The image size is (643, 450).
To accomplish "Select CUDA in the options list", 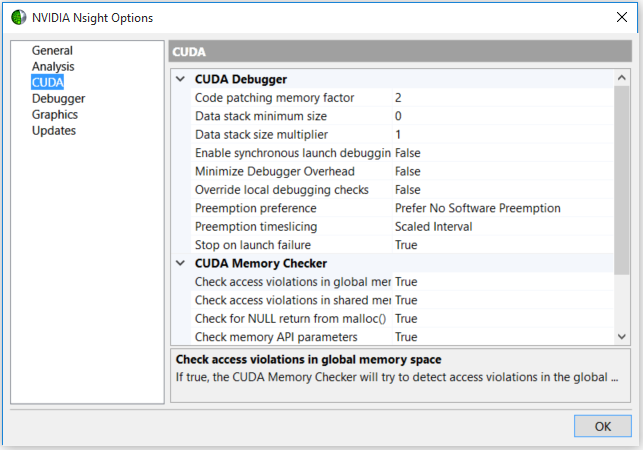I will [x=48, y=82].
